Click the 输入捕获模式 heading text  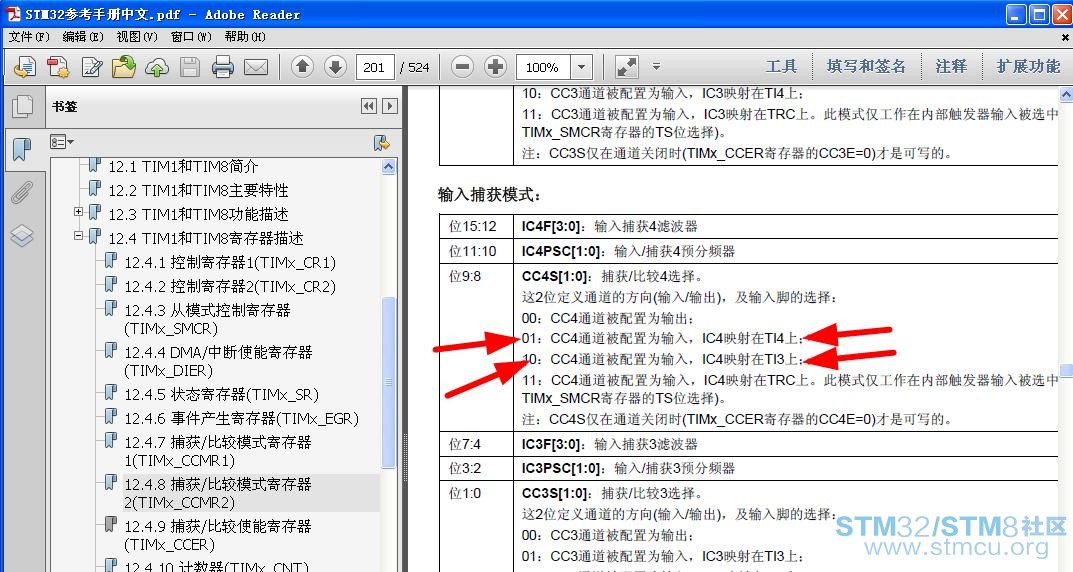(x=491, y=195)
